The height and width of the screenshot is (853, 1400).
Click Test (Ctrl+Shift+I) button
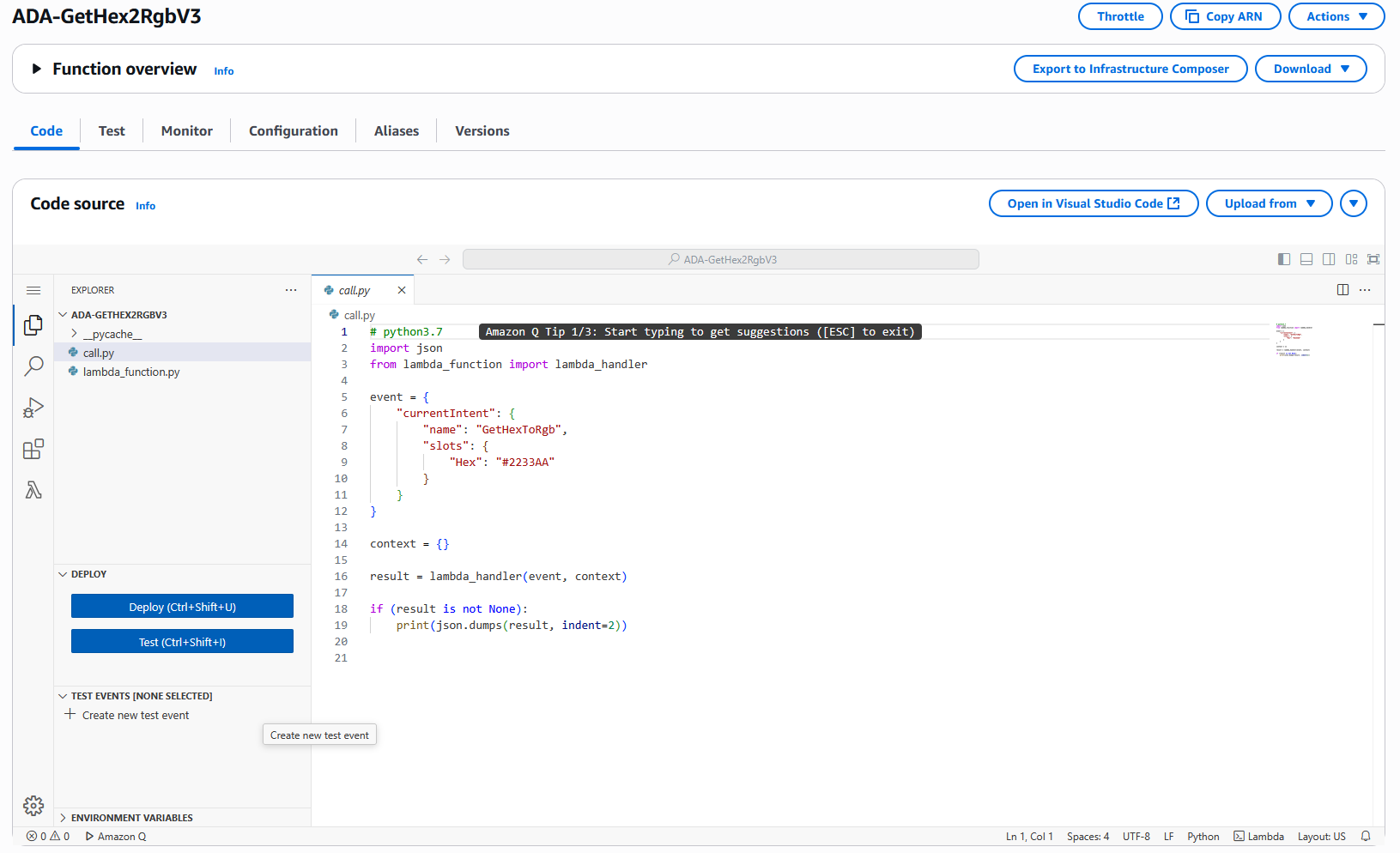182,642
